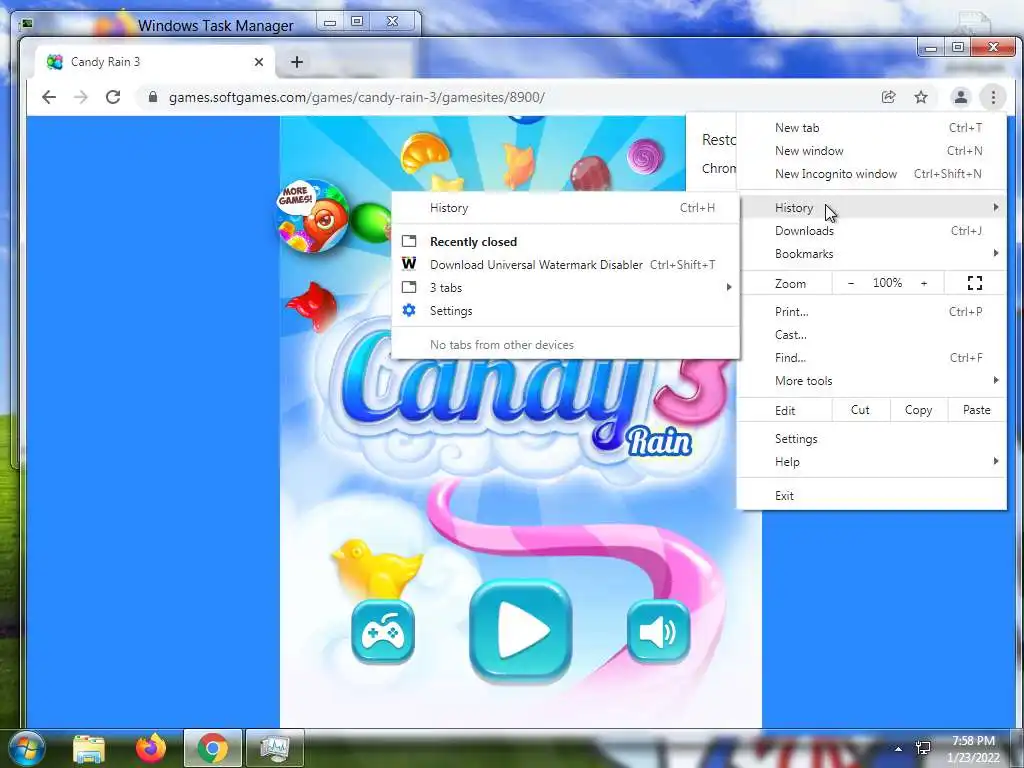Screen dimensions: 1024x768
Task: Open History page entry with Ctrl+H
Action: 566,208
